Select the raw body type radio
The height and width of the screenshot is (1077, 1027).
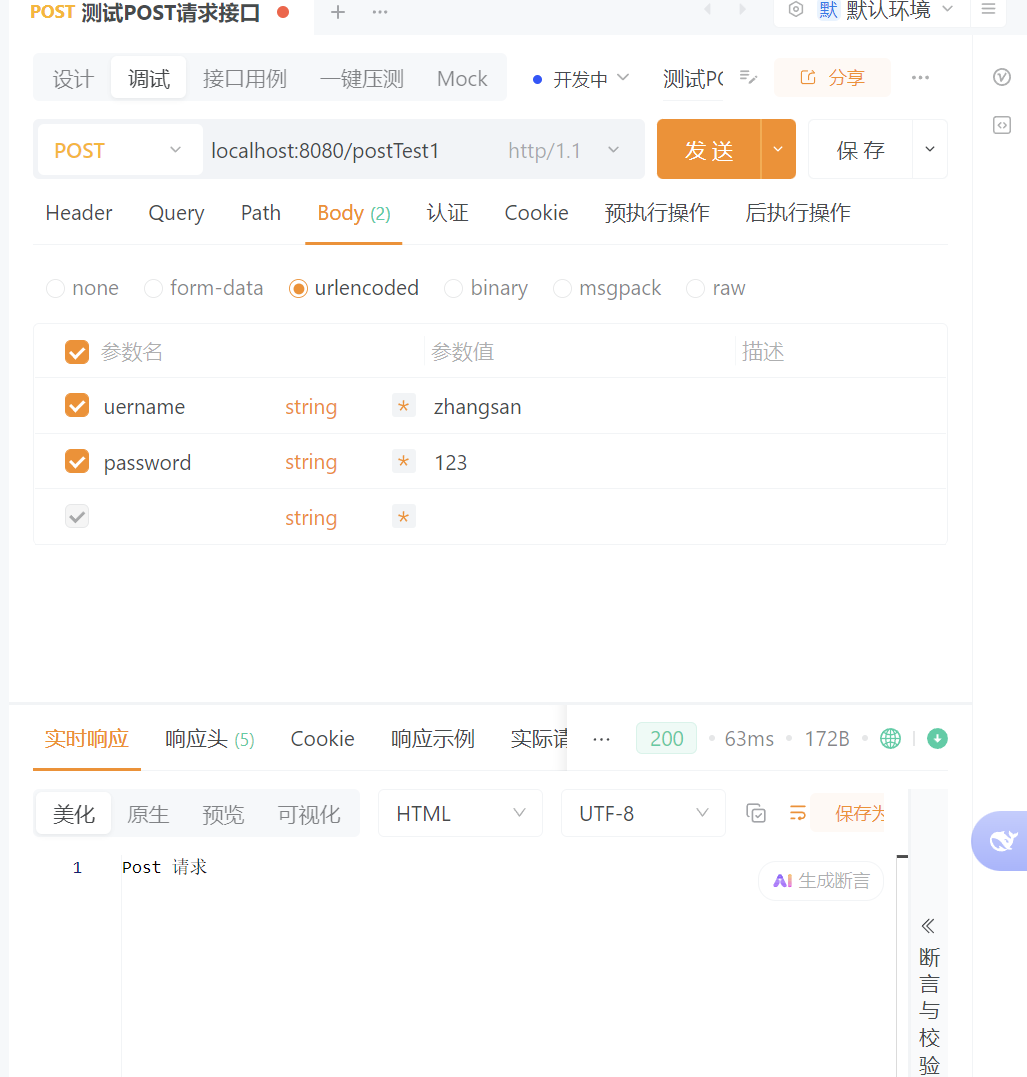tap(695, 288)
